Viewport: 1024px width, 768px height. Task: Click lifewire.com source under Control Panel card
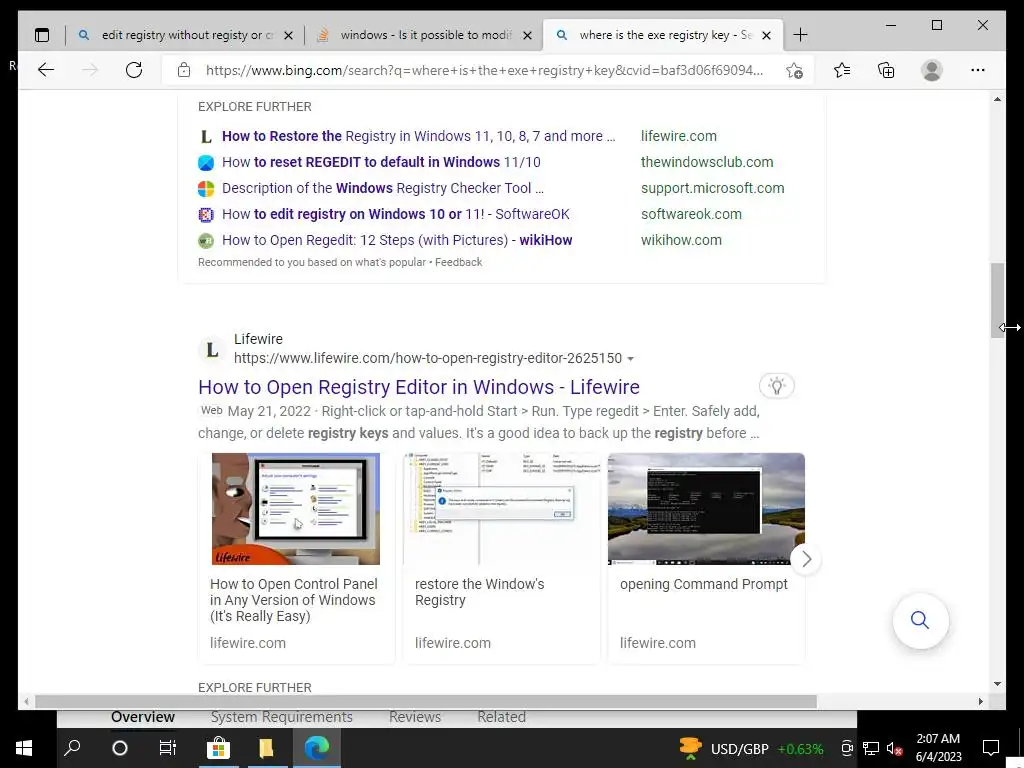(x=248, y=643)
